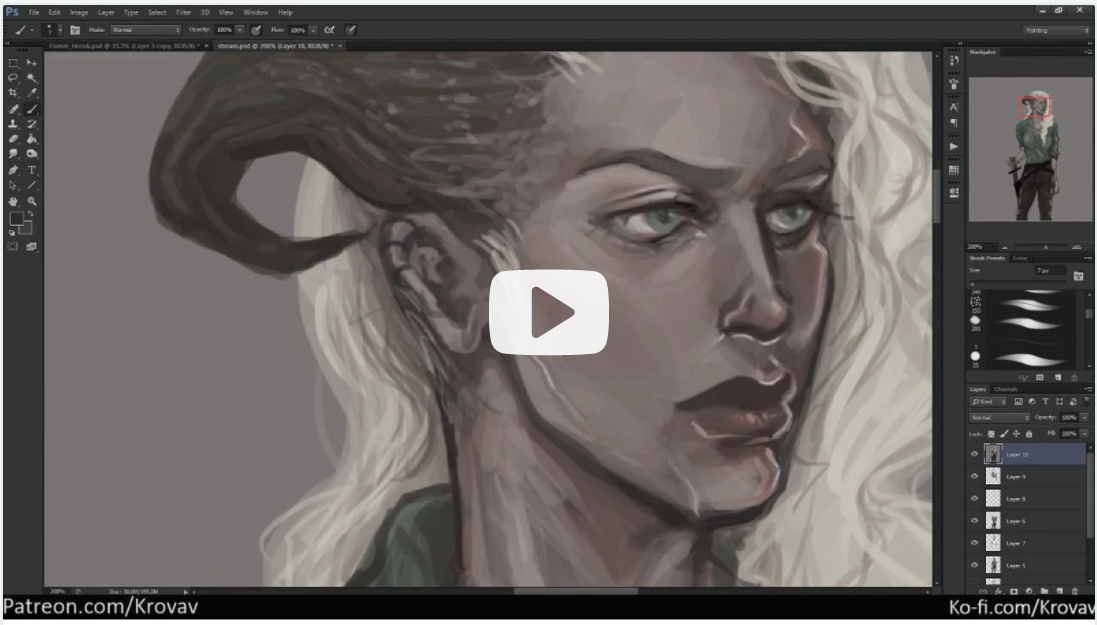
Task: Open brush Flow dropdown arrow
Action: click(313, 30)
